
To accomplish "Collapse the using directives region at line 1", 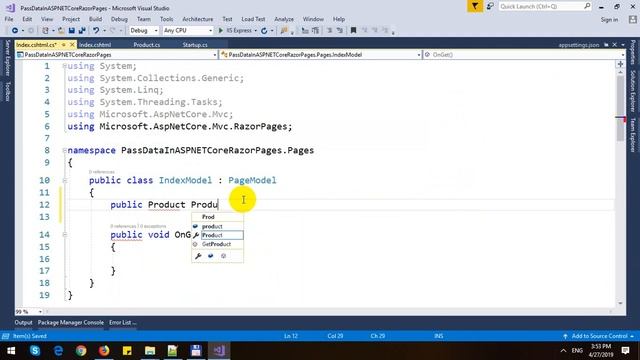I will pos(64,66).
